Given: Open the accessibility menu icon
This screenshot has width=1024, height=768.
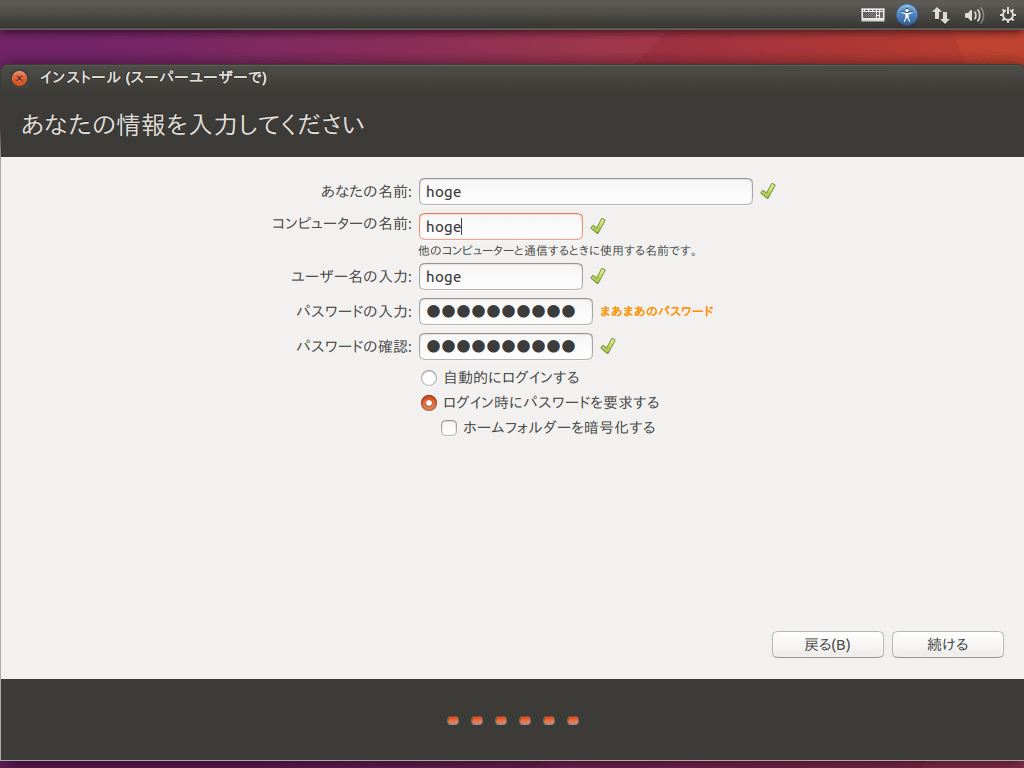Looking at the screenshot, I should coord(906,14).
